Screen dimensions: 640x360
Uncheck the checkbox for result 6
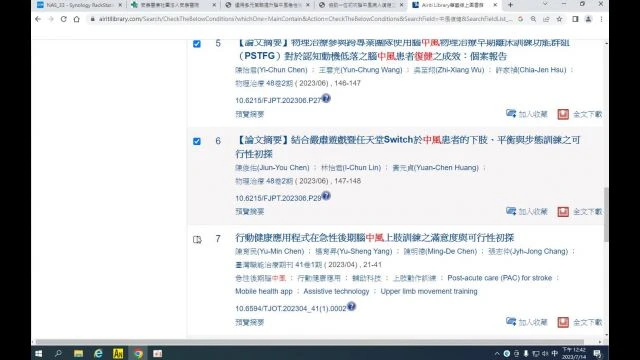coord(197,141)
